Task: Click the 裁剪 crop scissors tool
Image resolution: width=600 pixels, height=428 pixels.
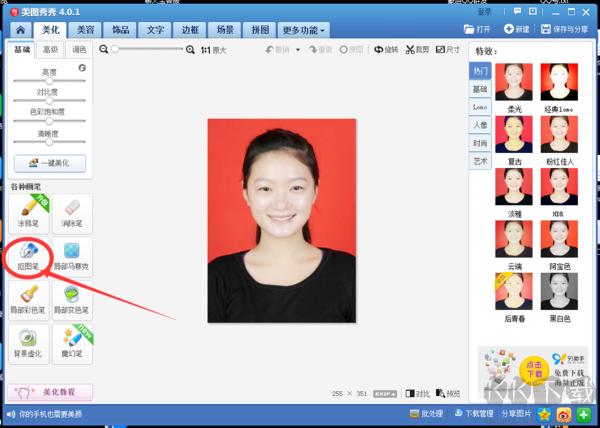Action: (417, 50)
